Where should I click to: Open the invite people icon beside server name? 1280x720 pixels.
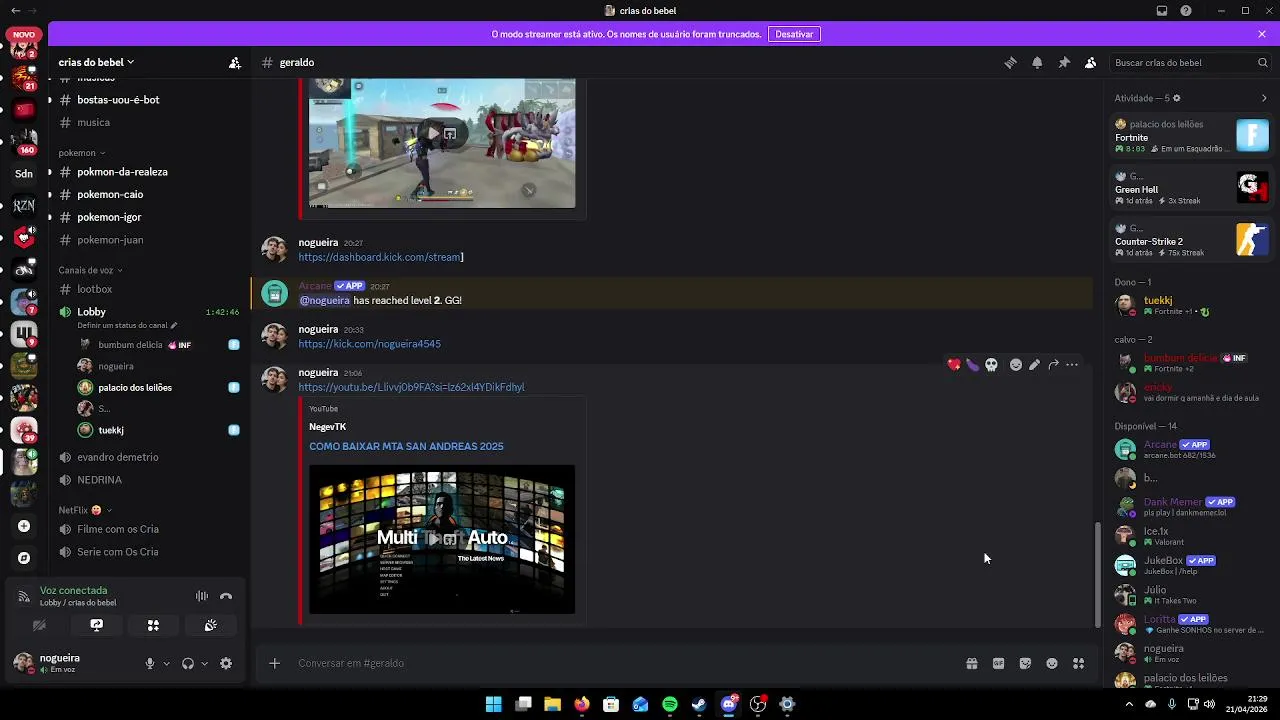234,62
